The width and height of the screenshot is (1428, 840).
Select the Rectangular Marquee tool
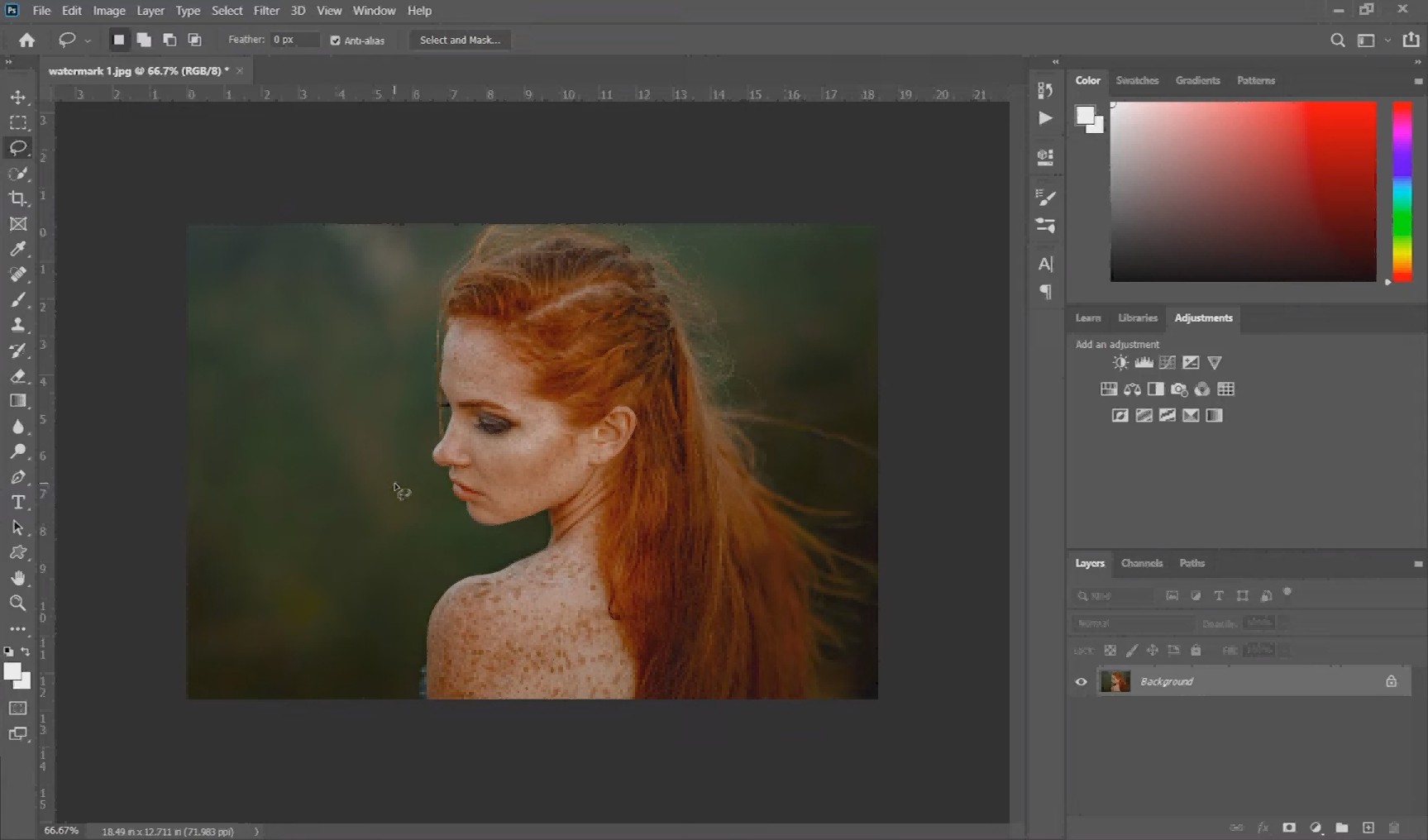coord(18,122)
